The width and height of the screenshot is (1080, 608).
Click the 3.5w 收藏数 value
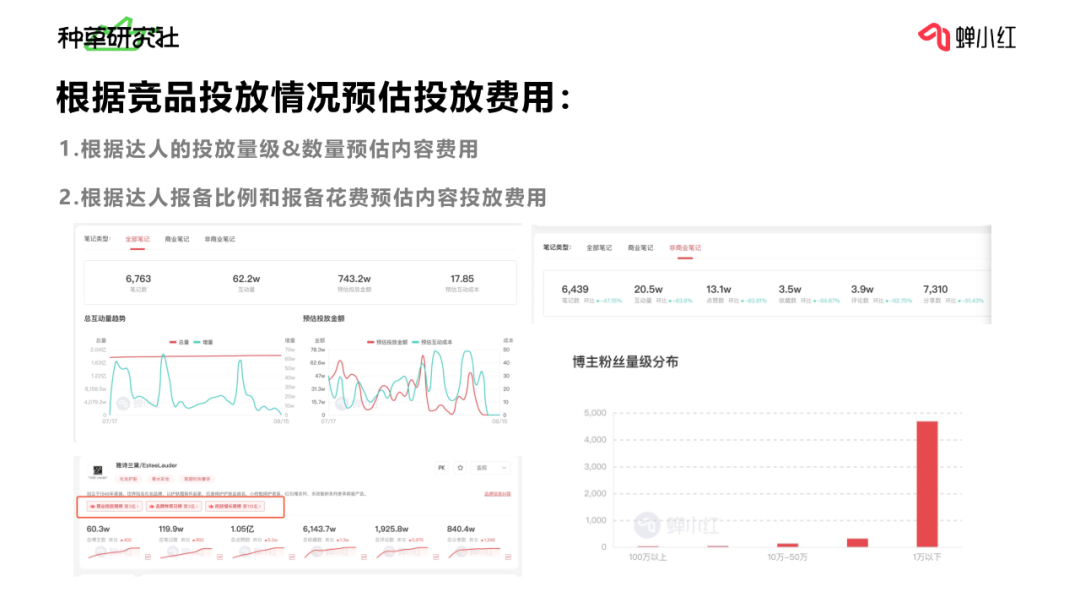pos(790,289)
